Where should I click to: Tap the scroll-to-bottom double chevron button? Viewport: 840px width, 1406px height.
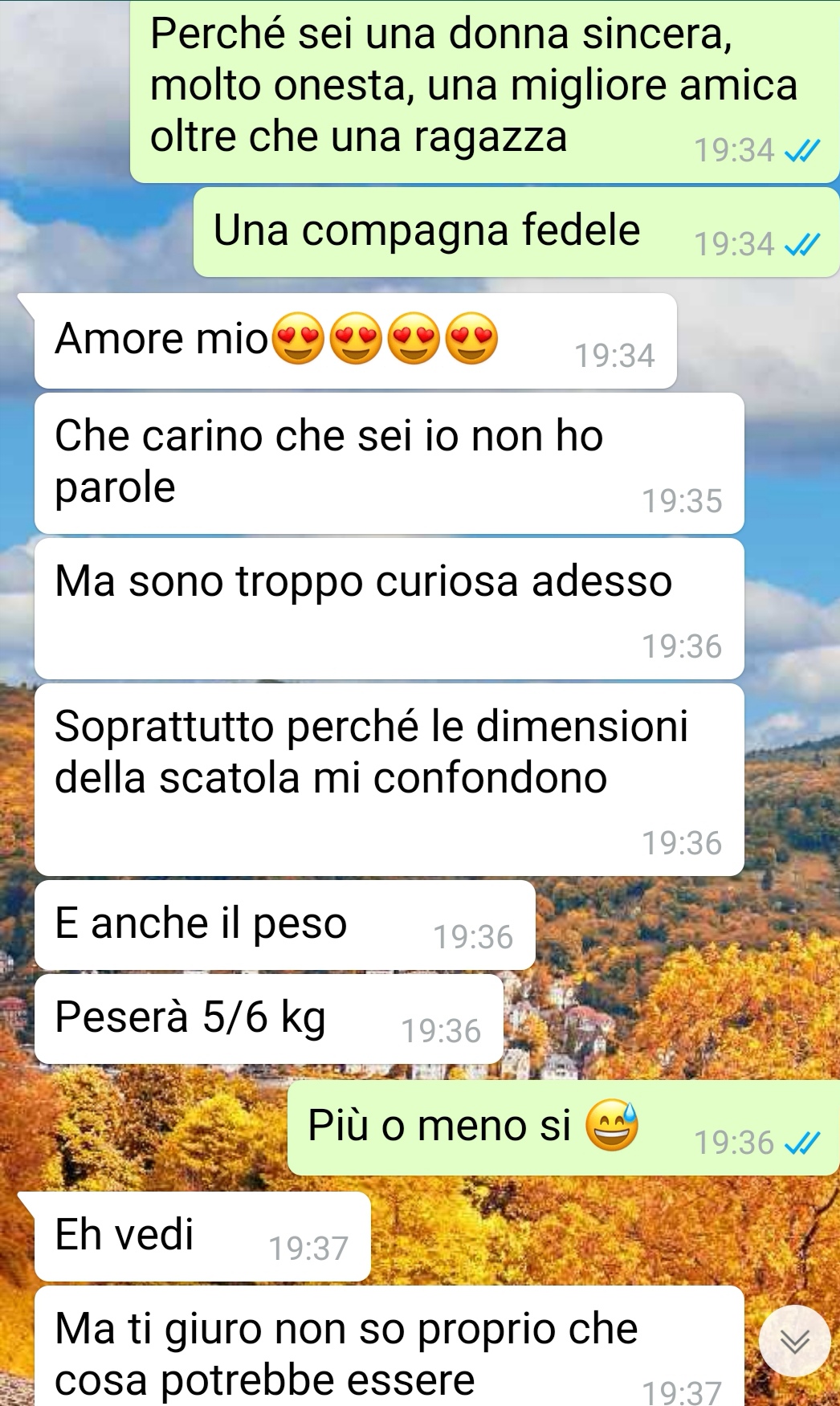(795, 1341)
